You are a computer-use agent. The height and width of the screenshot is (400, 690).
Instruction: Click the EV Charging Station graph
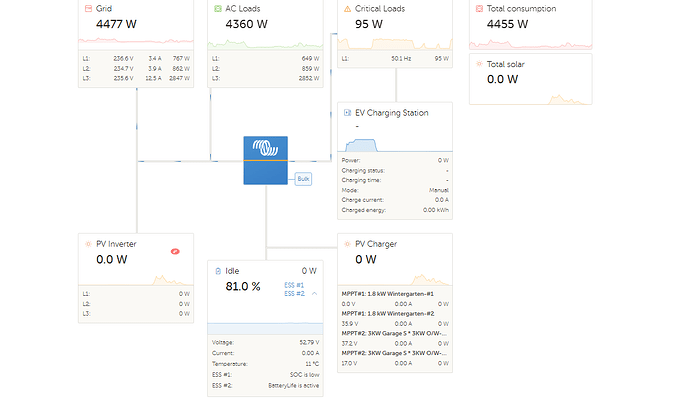click(395, 145)
